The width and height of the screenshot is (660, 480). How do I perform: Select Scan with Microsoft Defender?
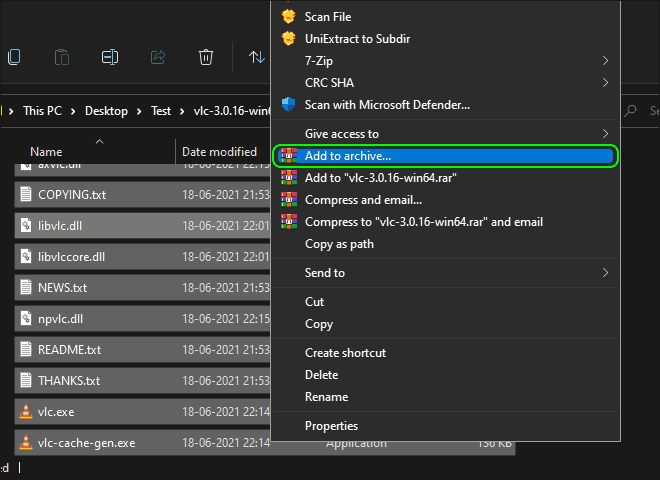pyautogui.click(x=446, y=104)
